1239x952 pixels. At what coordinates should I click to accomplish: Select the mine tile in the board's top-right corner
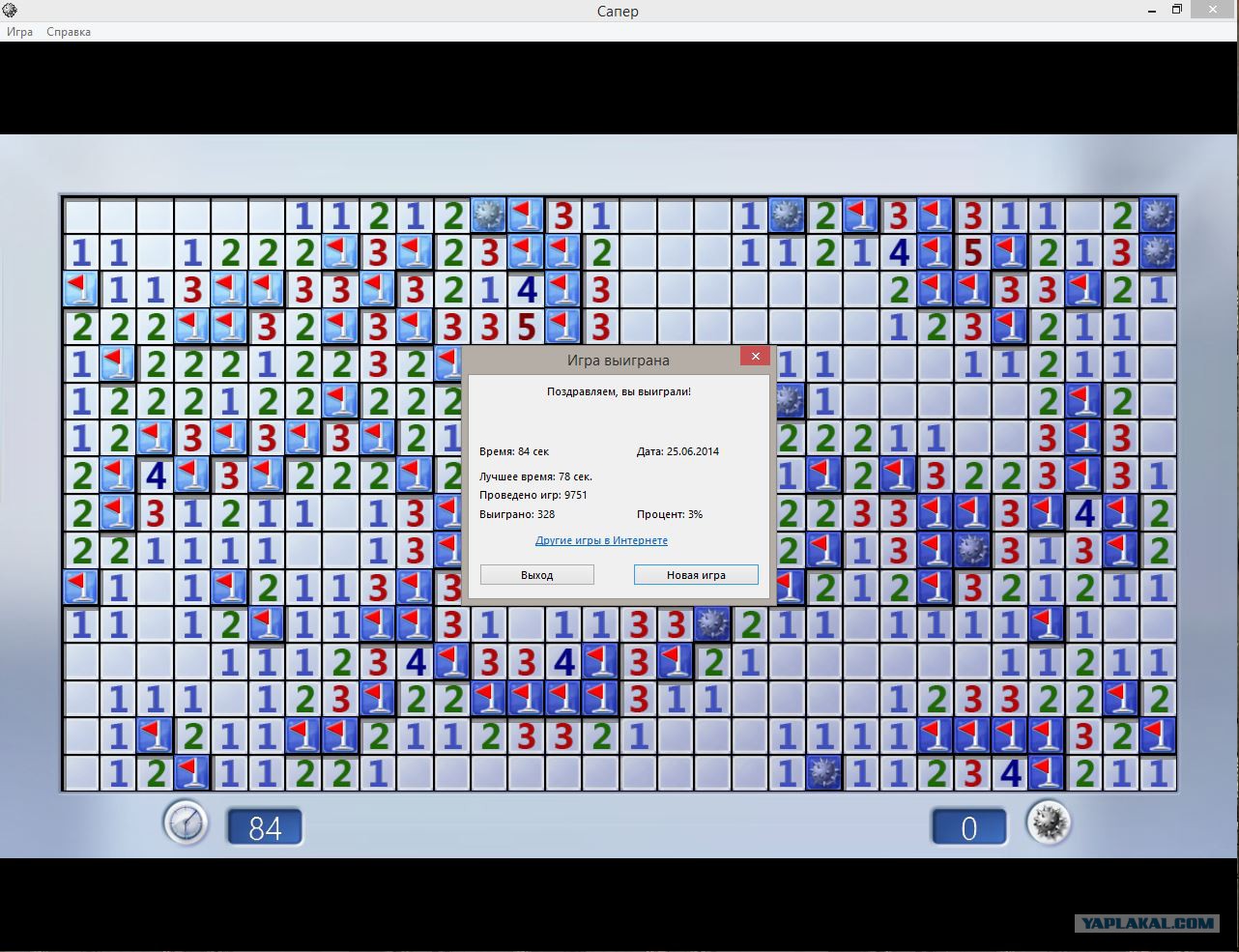tap(1158, 215)
